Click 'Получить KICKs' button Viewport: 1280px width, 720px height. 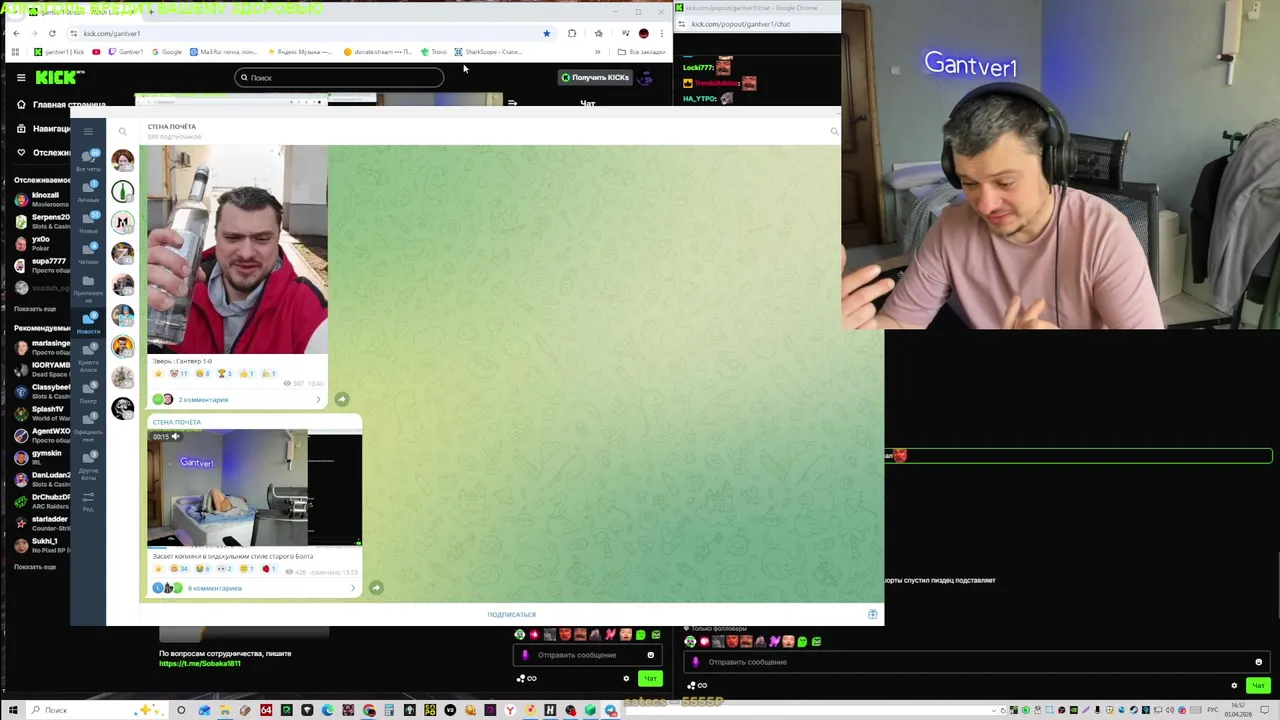tap(595, 77)
